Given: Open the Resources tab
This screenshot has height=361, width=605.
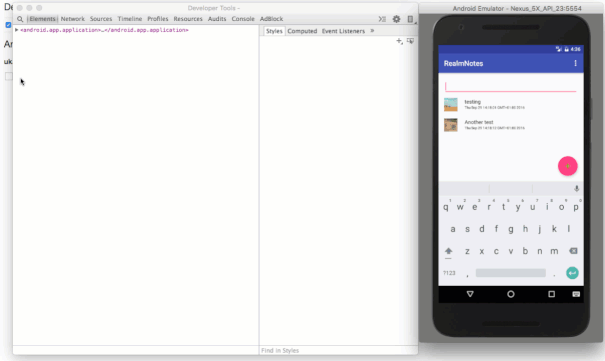Looking at the screenshot, I should point(188,19).
